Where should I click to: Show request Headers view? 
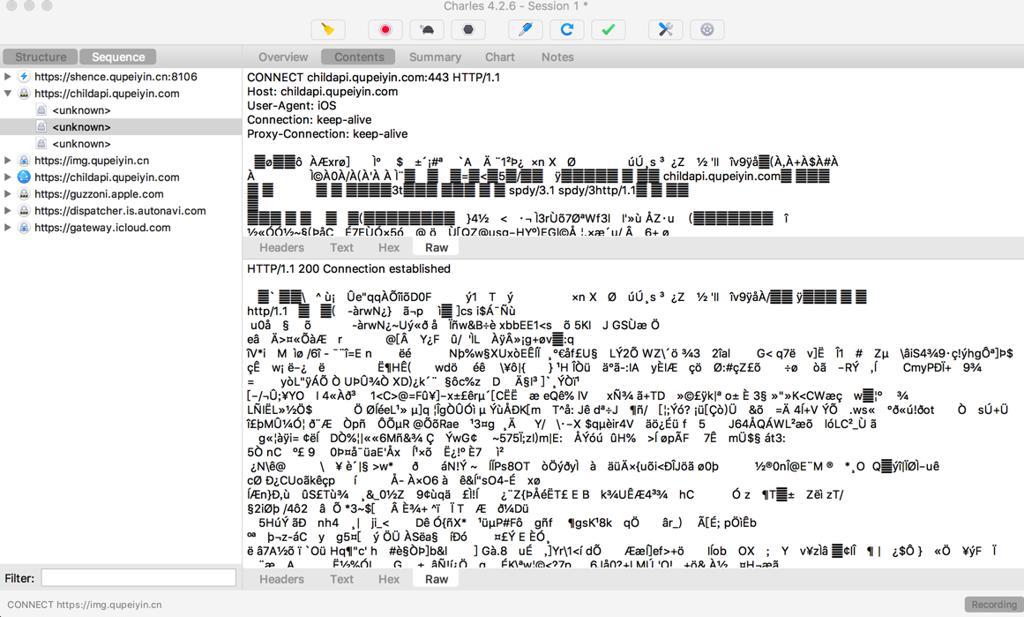tap(281, 247)
